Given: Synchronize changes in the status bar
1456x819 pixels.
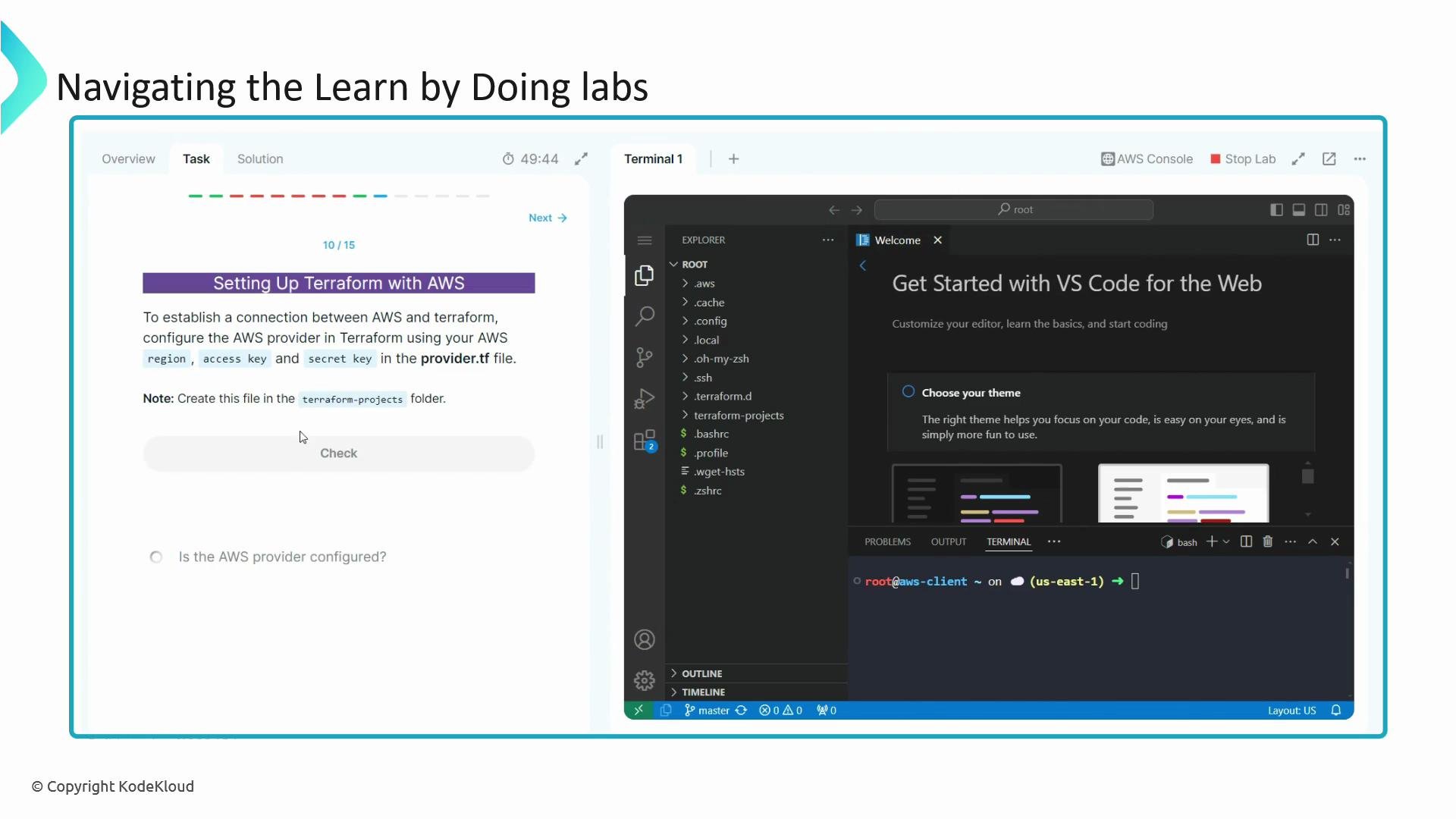Looking at the screenshot, I should coord(742,711).
